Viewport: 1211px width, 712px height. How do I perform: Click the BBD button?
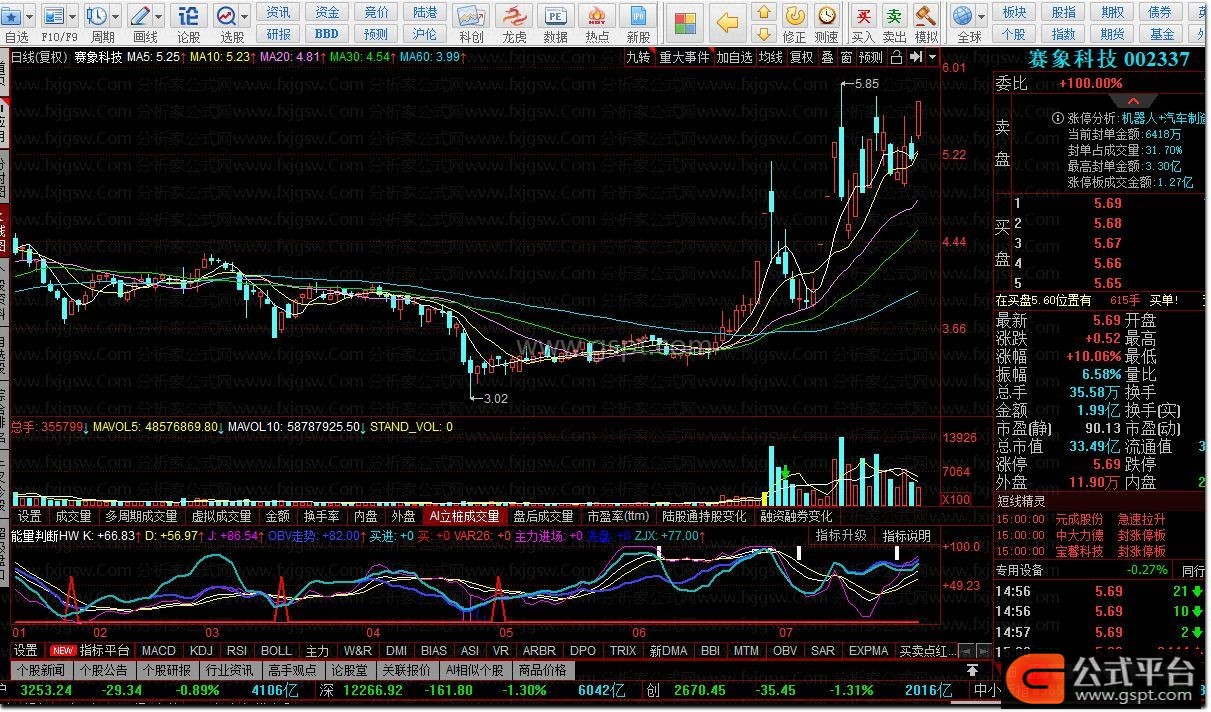pyautogui.click(x=327, y=34)
